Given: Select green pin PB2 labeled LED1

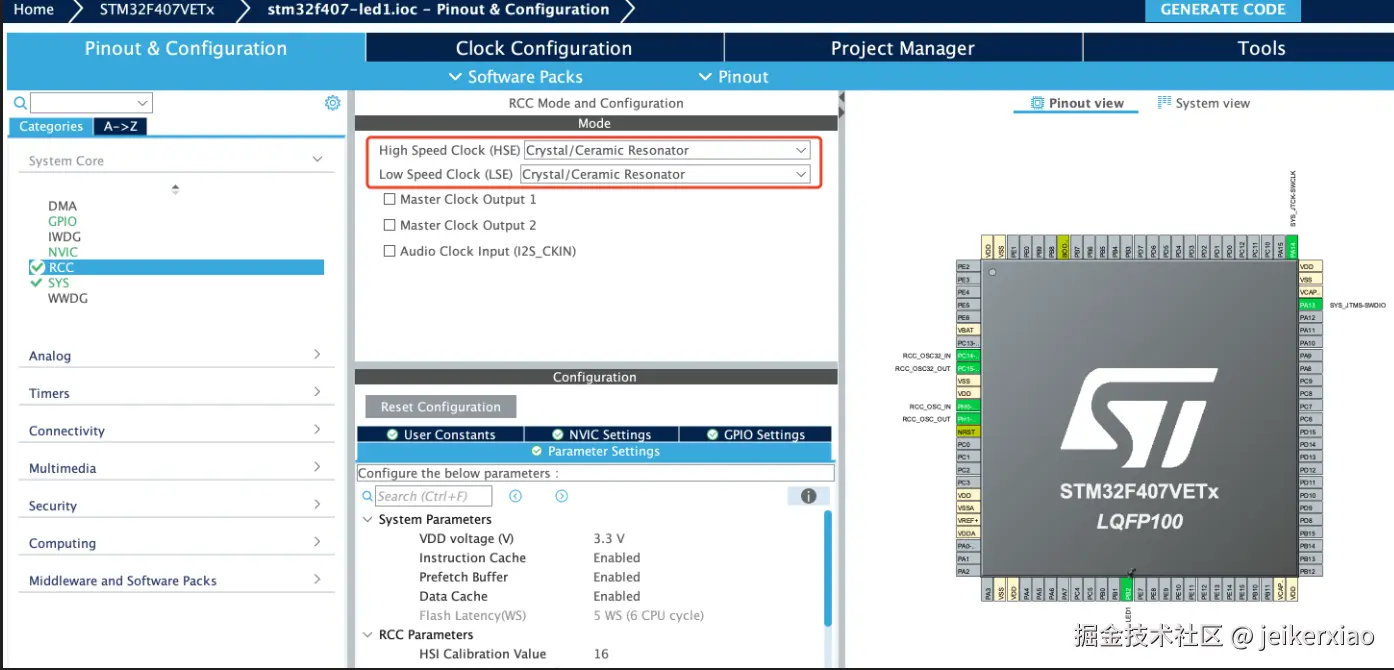Looking at the screenshot, I should [1127, 590].
